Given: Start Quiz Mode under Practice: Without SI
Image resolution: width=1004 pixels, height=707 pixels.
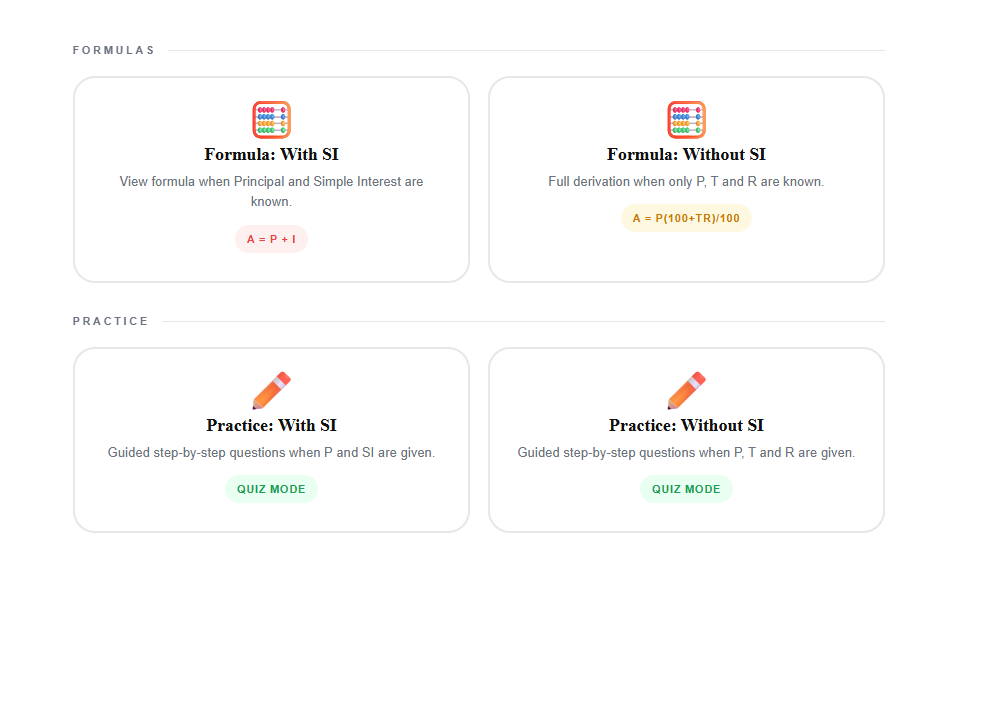Looking at the screenshot, I should 686,489.
